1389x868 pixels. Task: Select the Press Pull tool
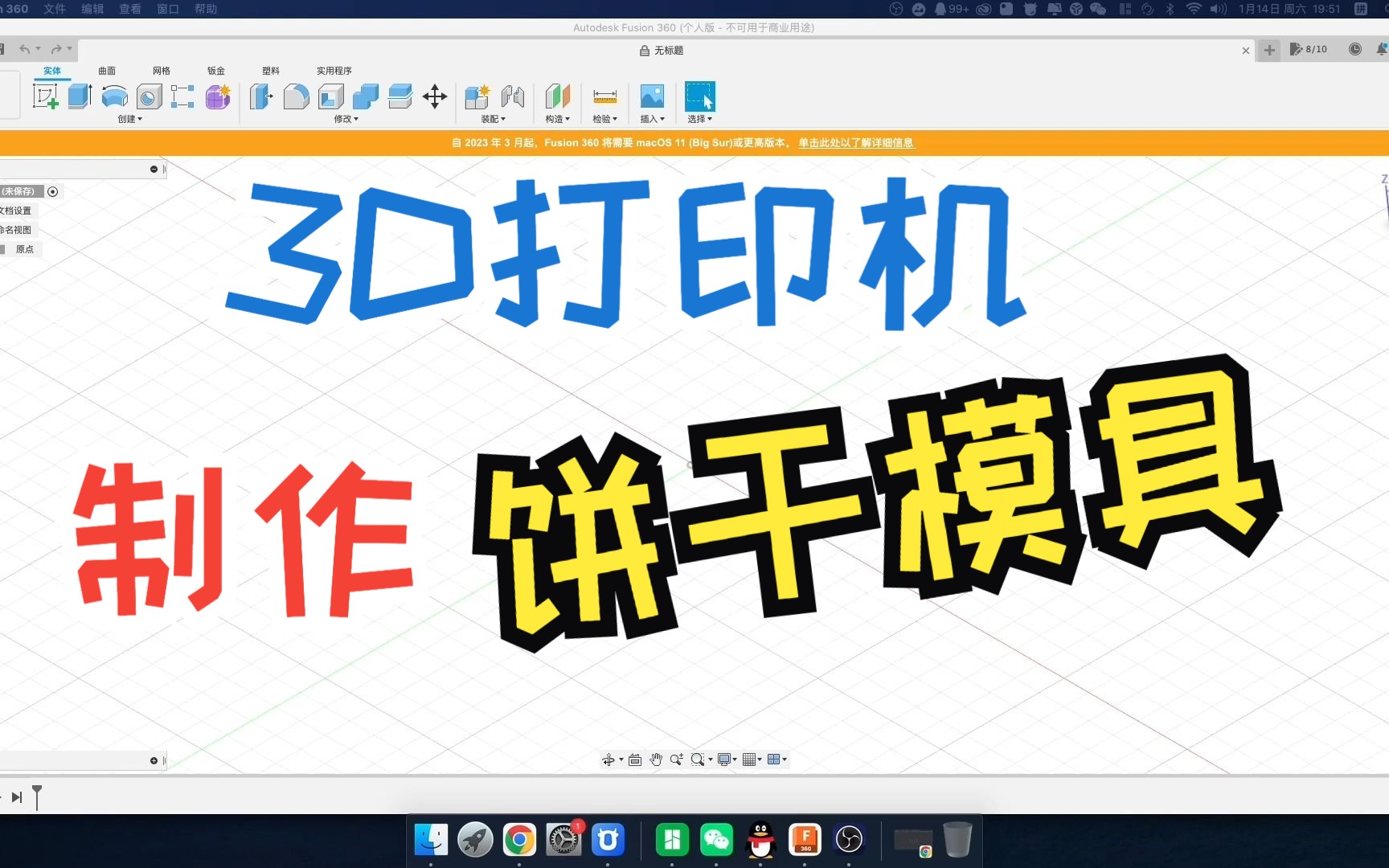click(261, 97)
